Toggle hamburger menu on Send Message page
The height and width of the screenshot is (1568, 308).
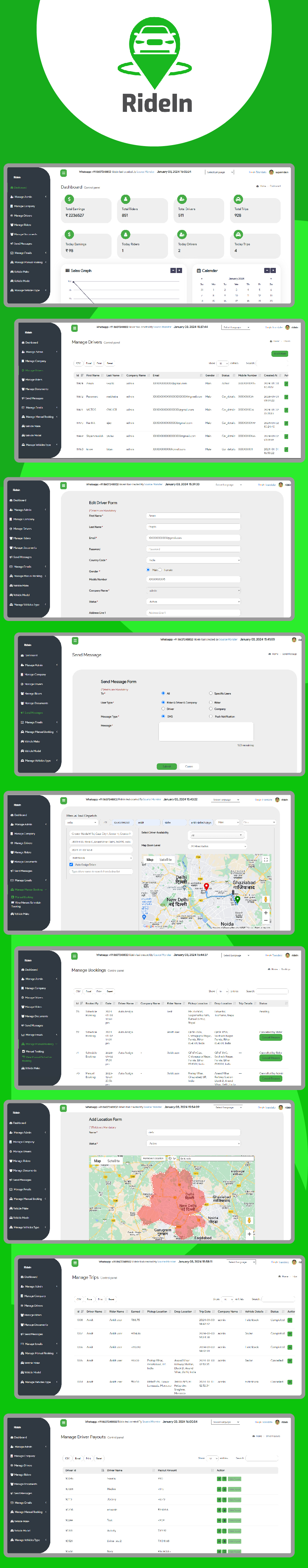pyautogui.click(x=76, y=640)
